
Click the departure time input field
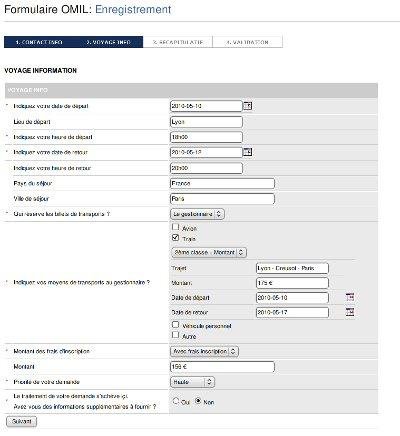pos(206,137)
